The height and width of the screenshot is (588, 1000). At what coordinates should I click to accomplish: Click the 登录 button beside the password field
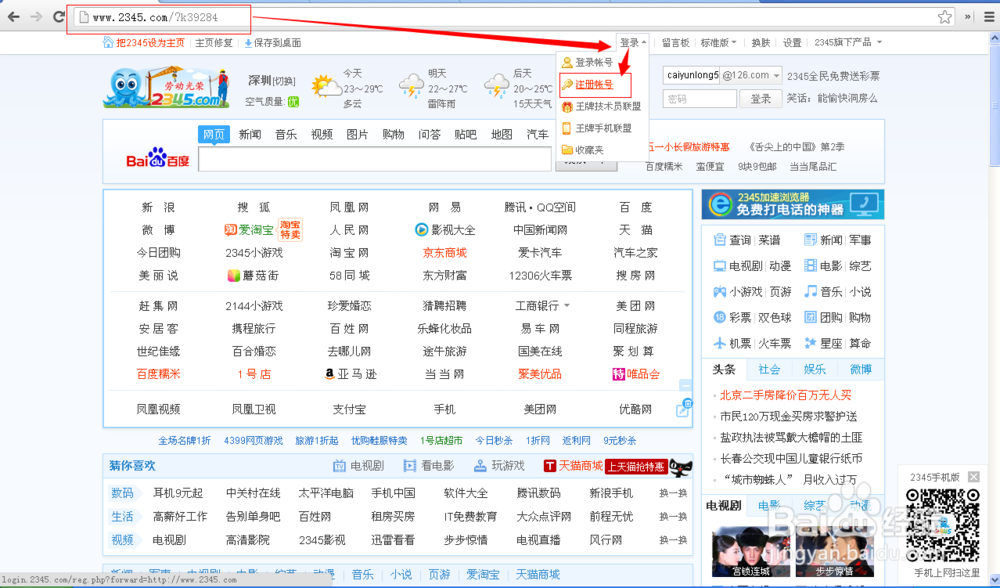click(x=761, y=99)
